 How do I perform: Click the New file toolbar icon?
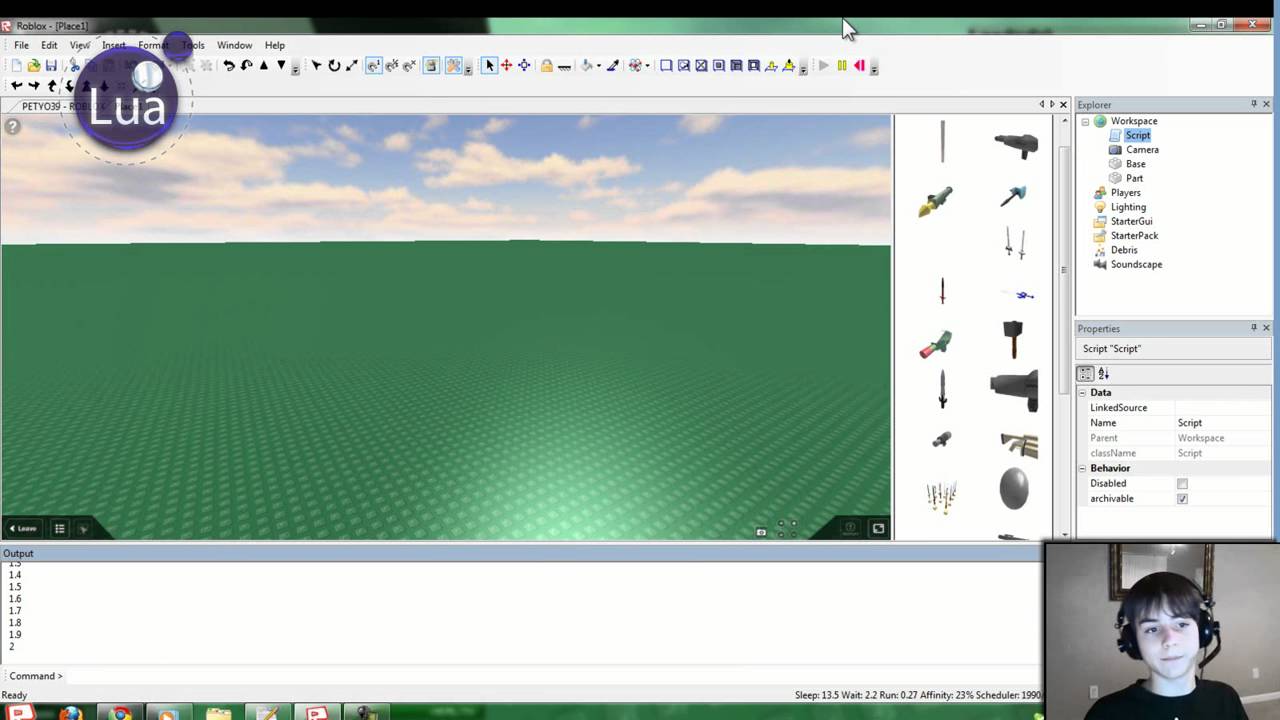(16, 66)
